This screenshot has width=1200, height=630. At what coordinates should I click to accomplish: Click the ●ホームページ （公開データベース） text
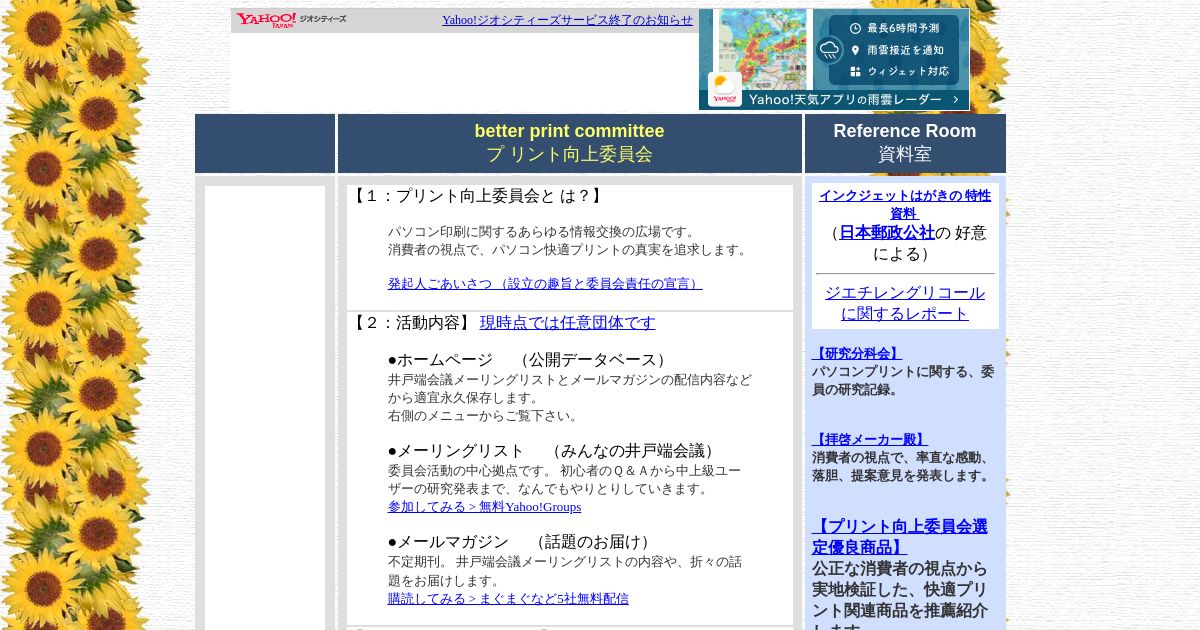pyautogui.click(x=530, y=360)
